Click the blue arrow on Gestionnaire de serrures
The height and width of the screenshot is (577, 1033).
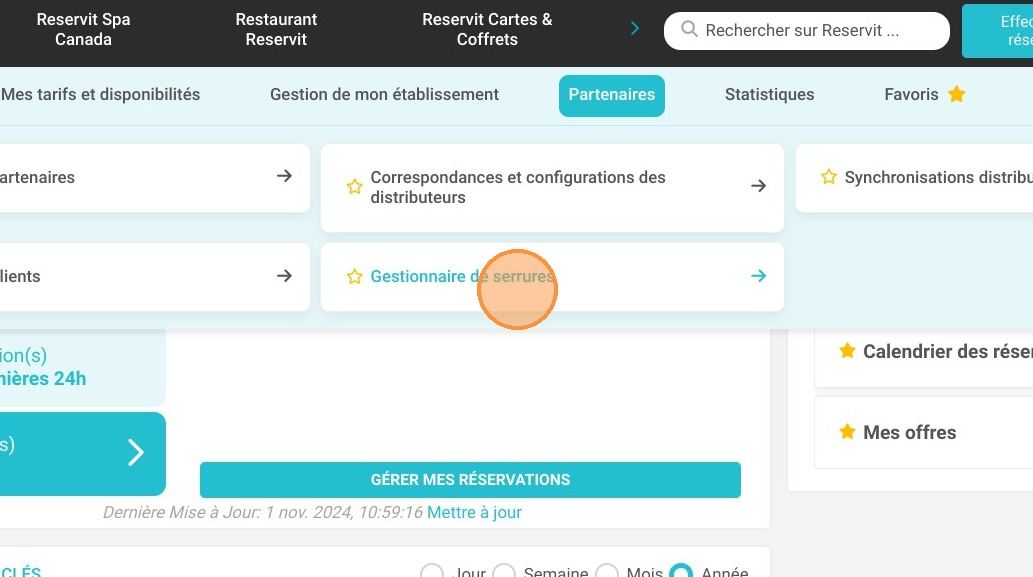(x=758, y=276)
